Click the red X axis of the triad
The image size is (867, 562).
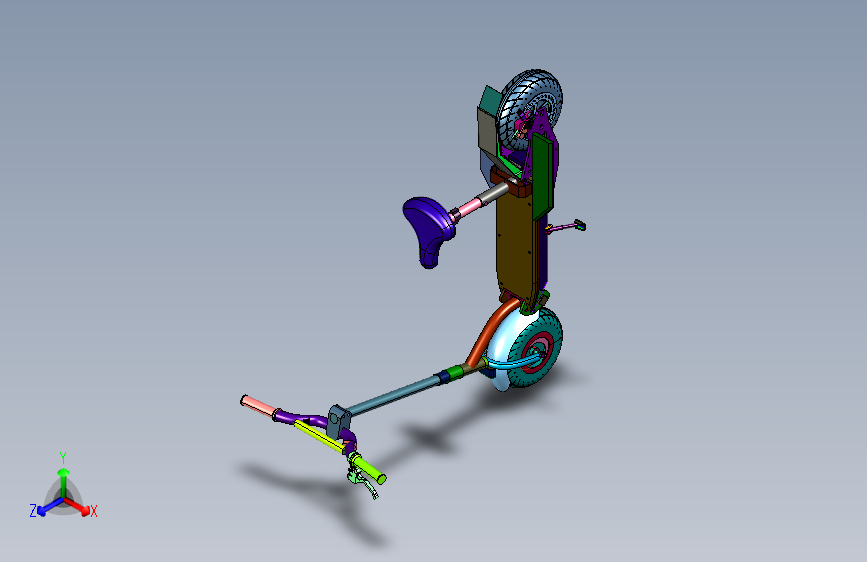(x=77, y=506)
